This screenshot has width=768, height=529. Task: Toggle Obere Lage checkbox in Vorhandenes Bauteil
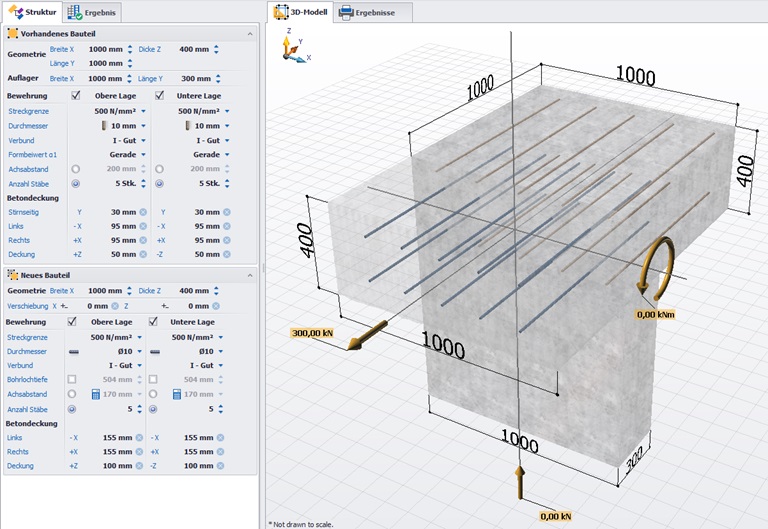coord(76,95)
